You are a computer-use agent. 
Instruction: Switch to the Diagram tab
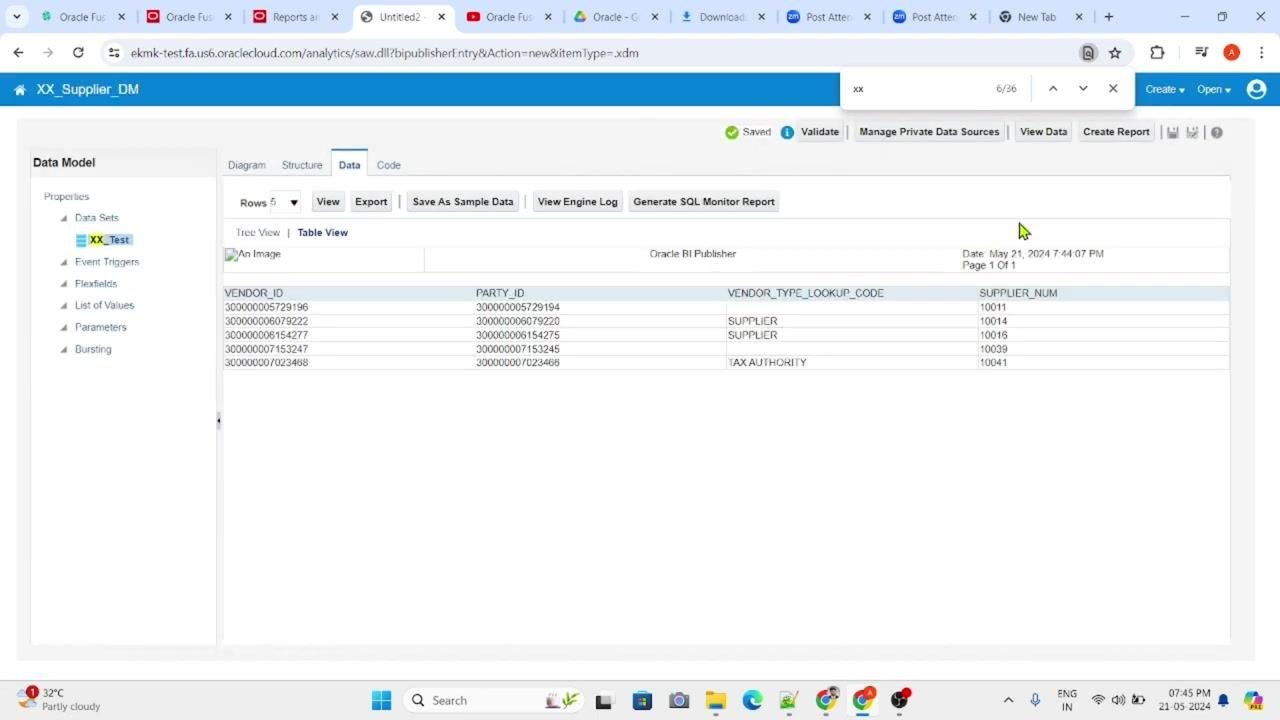(247, 165)
